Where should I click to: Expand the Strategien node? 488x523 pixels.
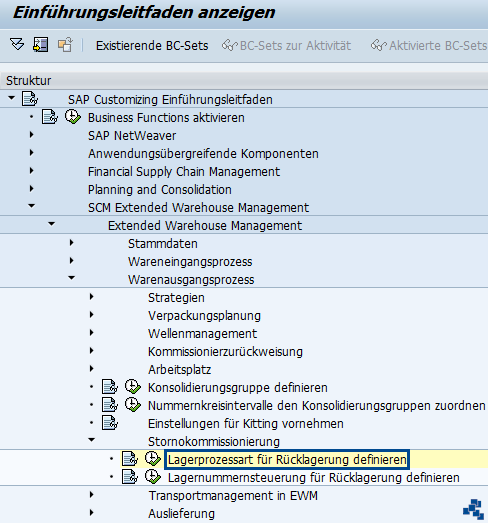coord(91,297)
